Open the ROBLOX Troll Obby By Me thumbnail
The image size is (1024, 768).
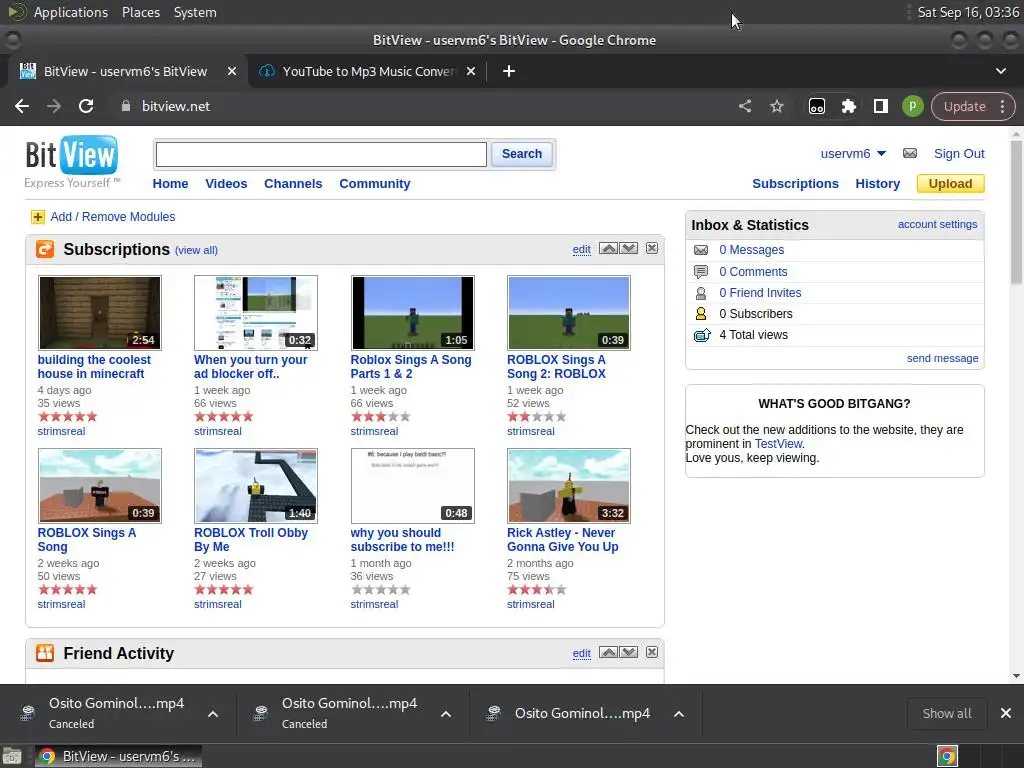(256, 486)
